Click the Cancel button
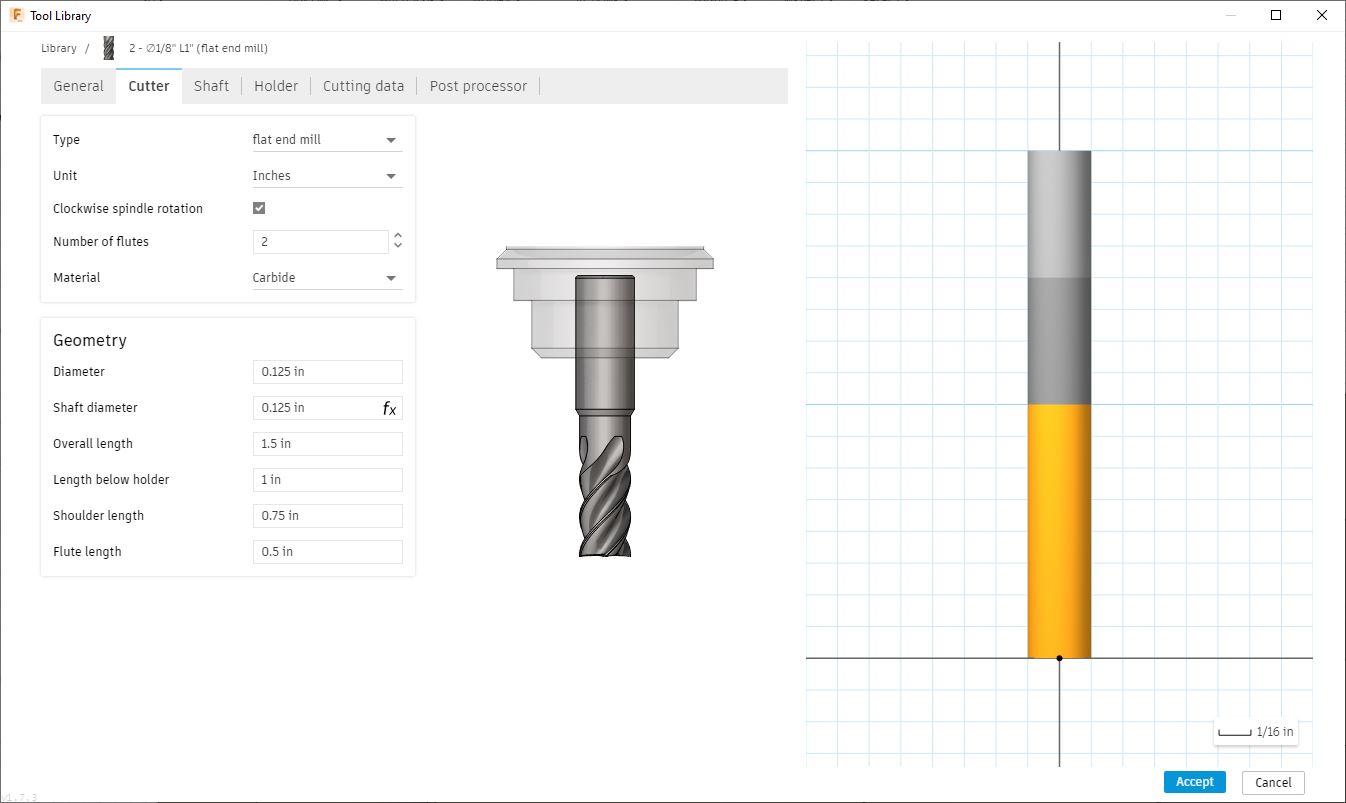The height and width of the screenshot is (803, 1346). tap(1273, 782)
